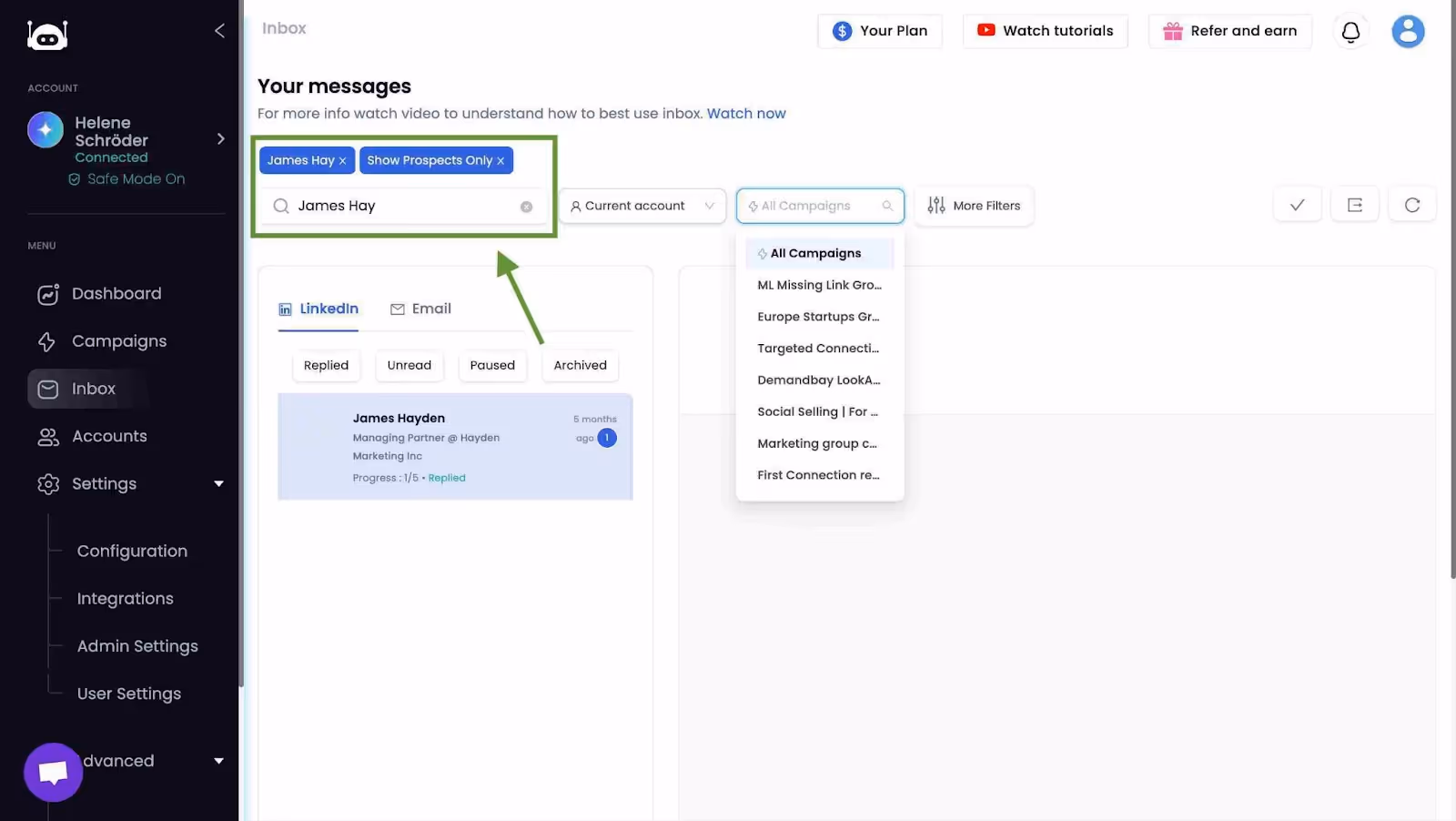Remove the James Hay filter chip
This screenshot has width=1456, height=821.
342,160
